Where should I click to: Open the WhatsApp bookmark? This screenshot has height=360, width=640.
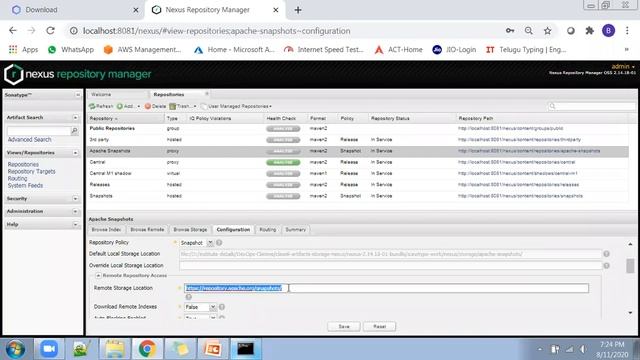(x=71, y=49)
